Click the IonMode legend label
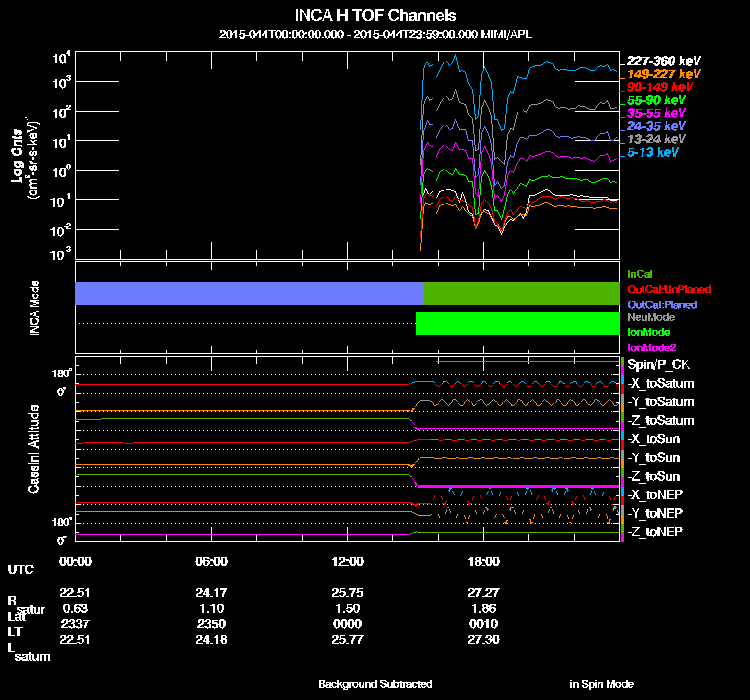Image resolution: width=750 pixels, height=700 pixels. coord(649,332)
